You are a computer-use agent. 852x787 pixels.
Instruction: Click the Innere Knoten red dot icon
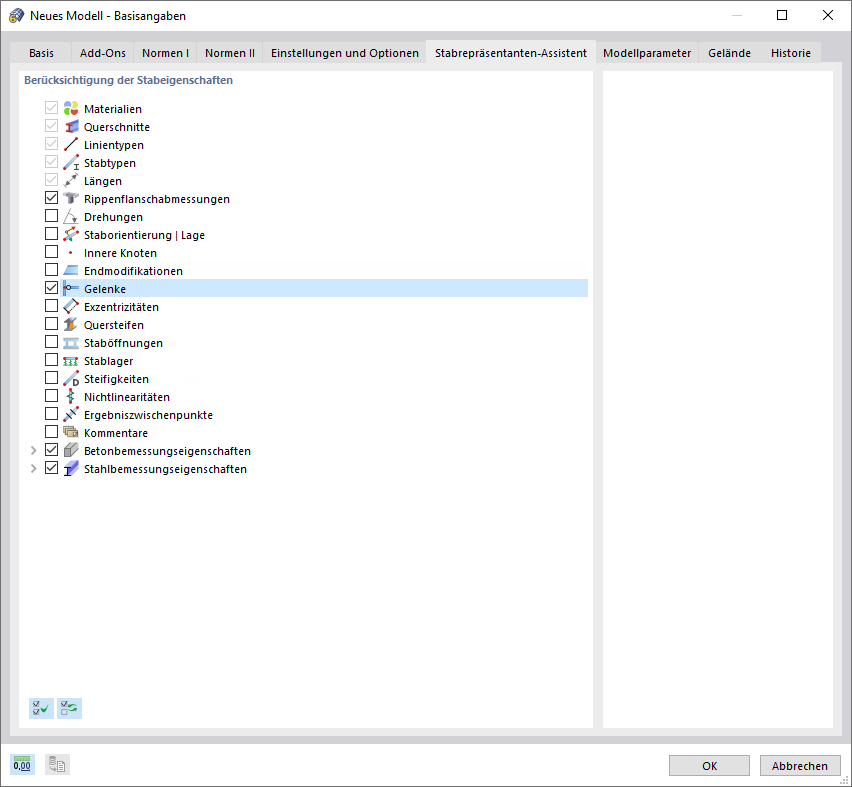point(71,253)
